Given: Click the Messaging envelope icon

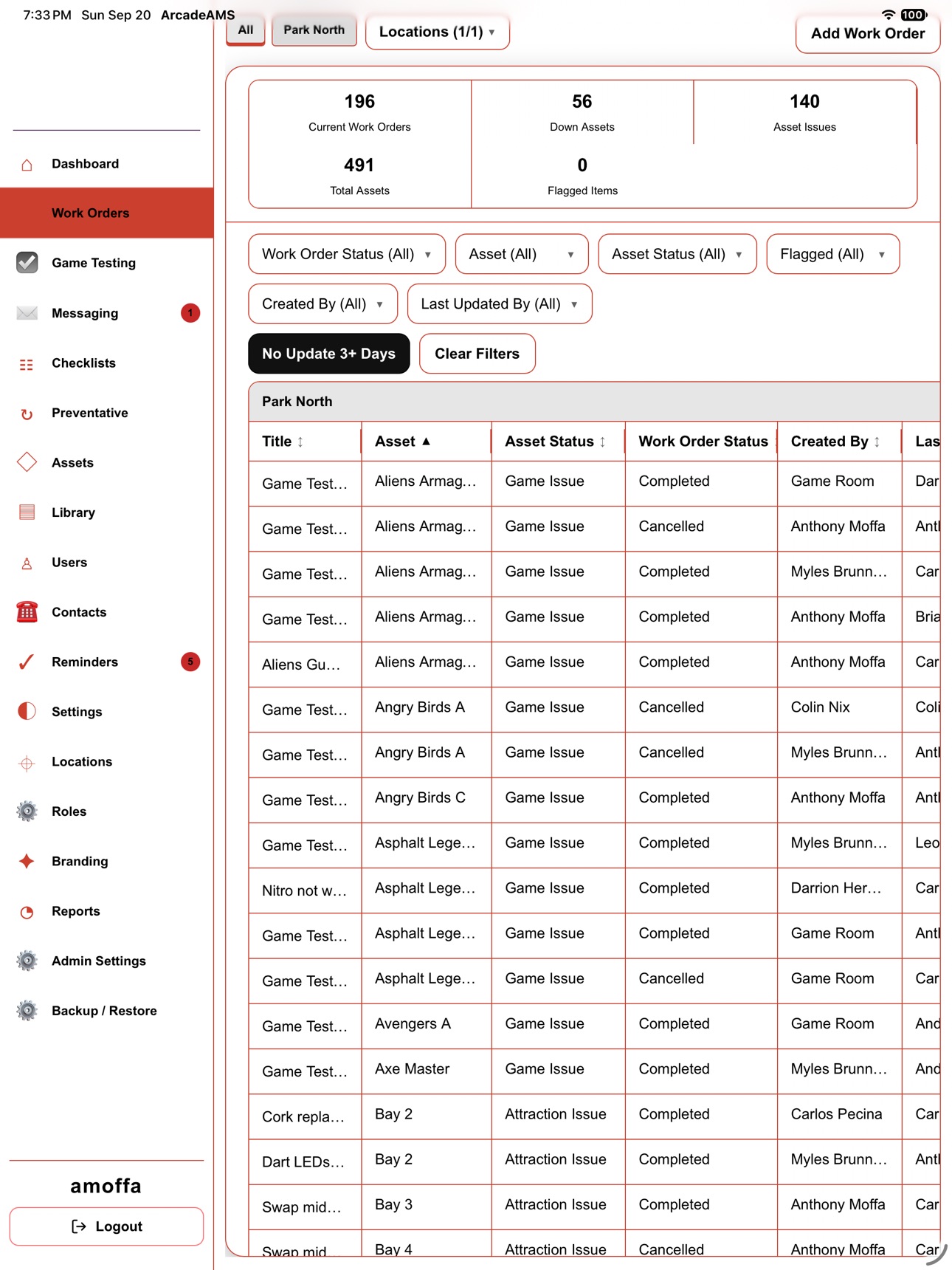Looking at the screenshot, I should pos(27,313).
